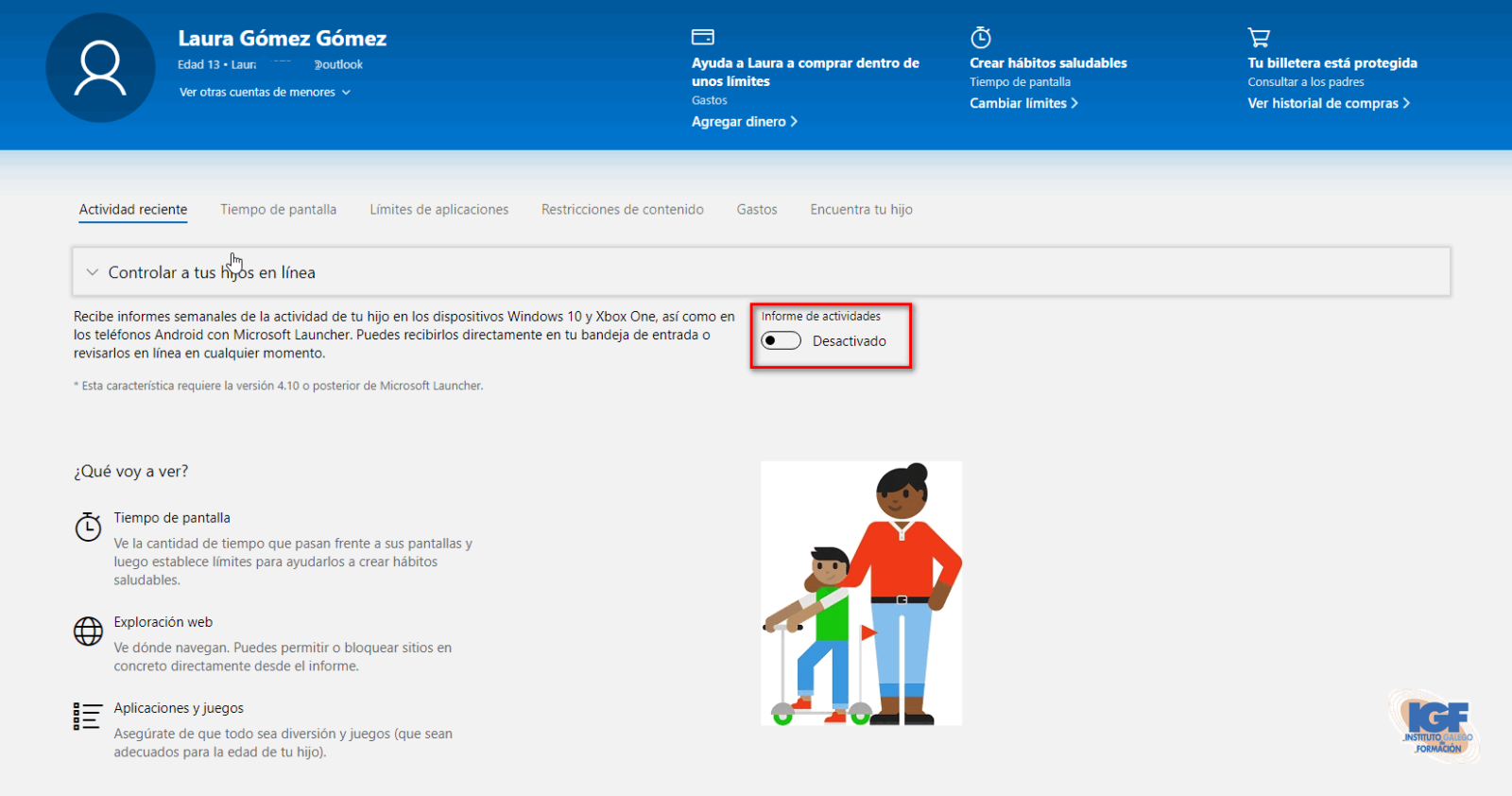This screenshot has width=1512, height=796.
Task: Click the Aplicaciones y juegos list icon
Action: pos(88,716)
